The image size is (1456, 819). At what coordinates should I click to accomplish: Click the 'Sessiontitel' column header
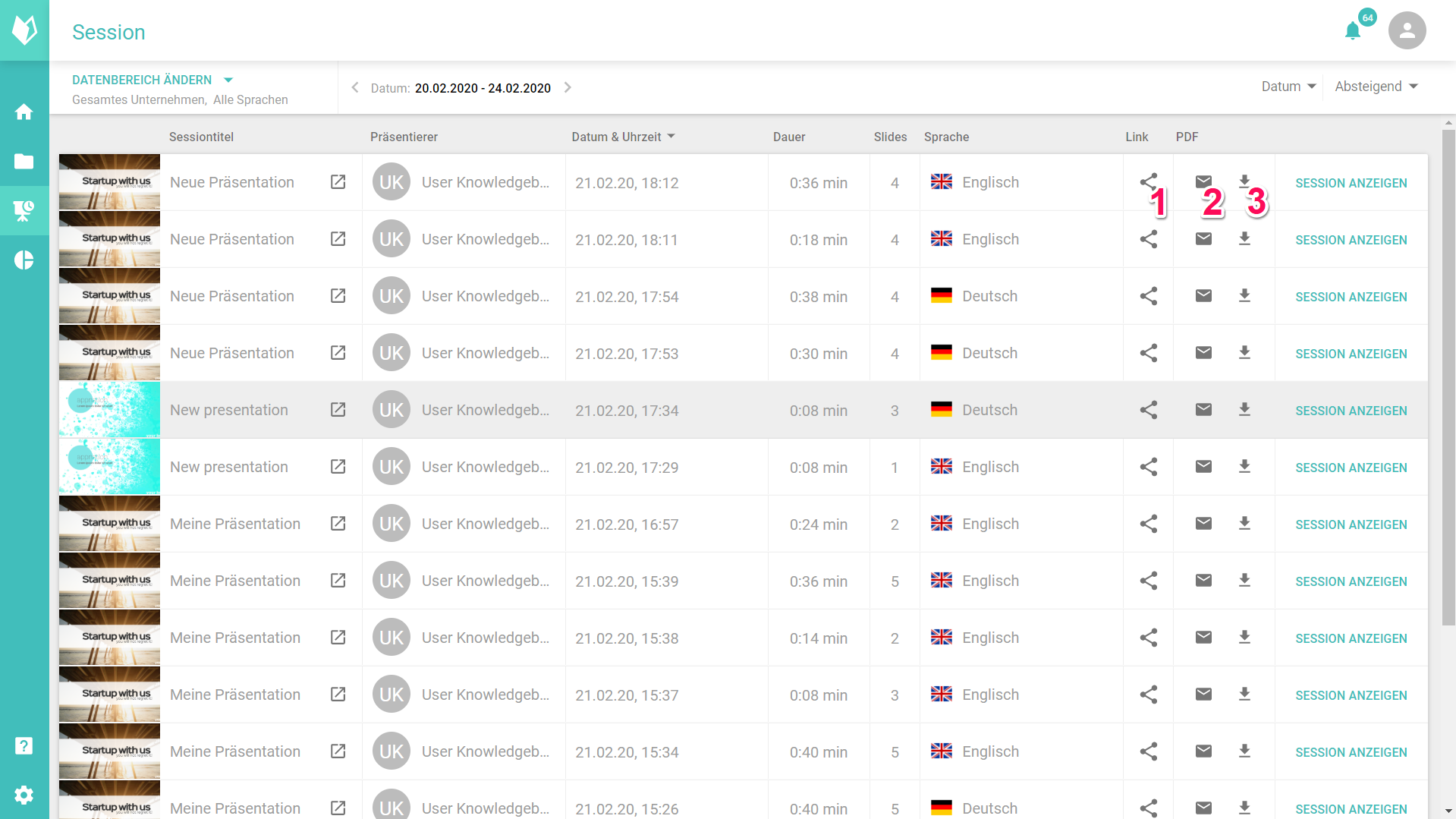201,137
